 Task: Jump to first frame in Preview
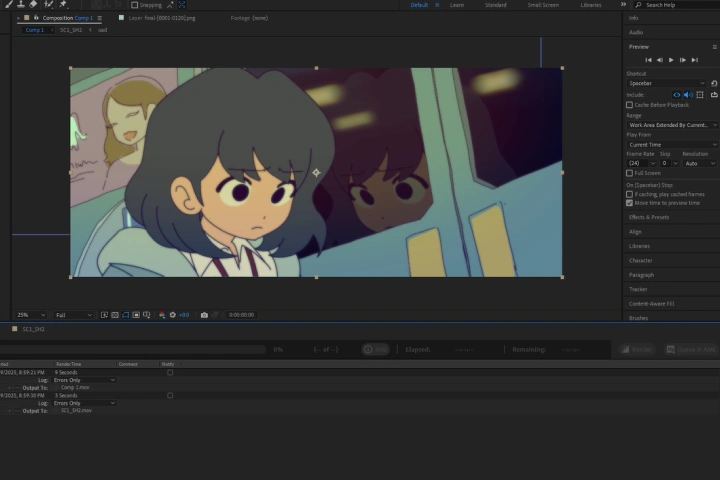coord(648,60)
